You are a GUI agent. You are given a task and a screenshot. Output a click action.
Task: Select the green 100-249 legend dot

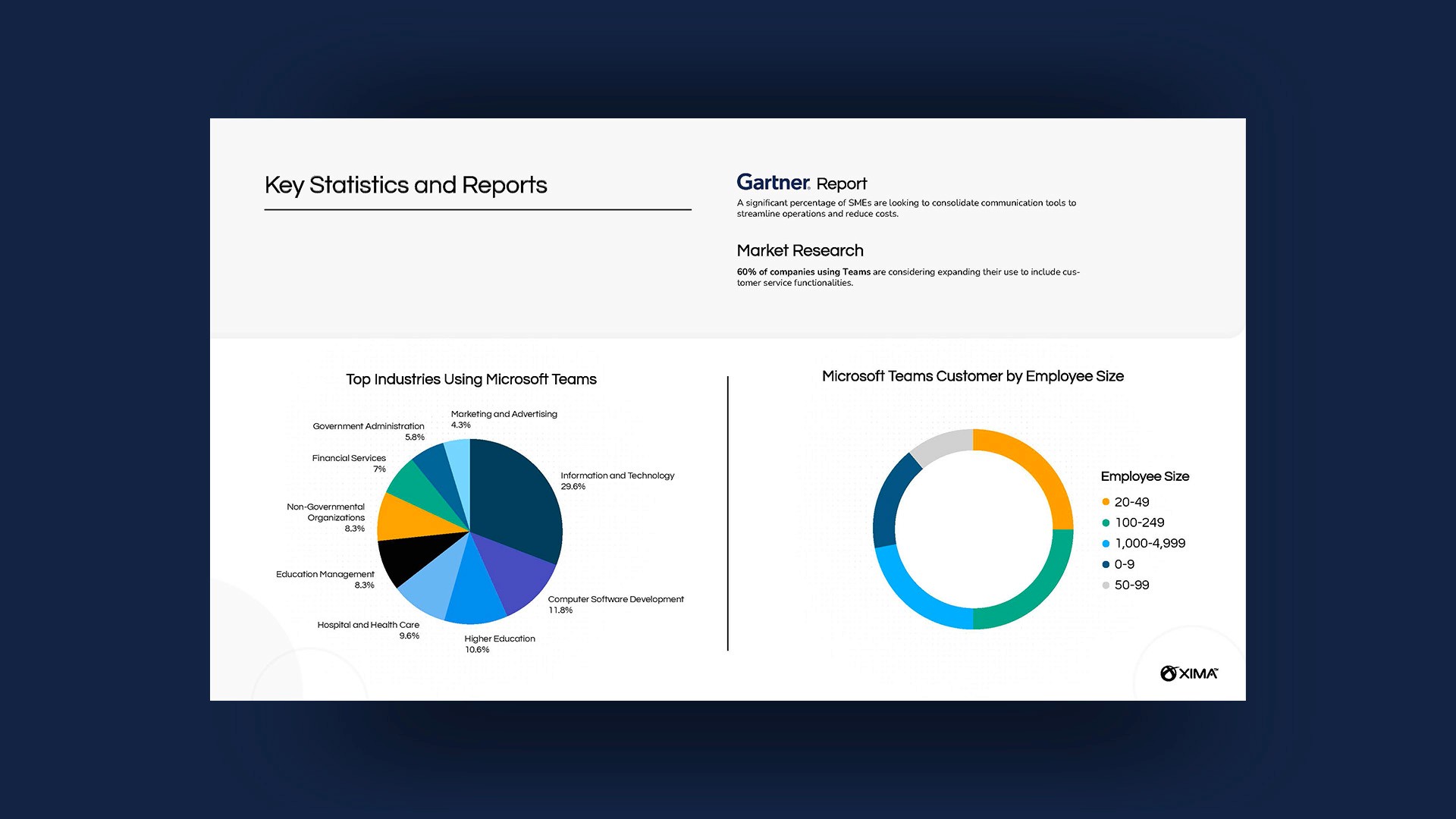[x=1106, y=522]
